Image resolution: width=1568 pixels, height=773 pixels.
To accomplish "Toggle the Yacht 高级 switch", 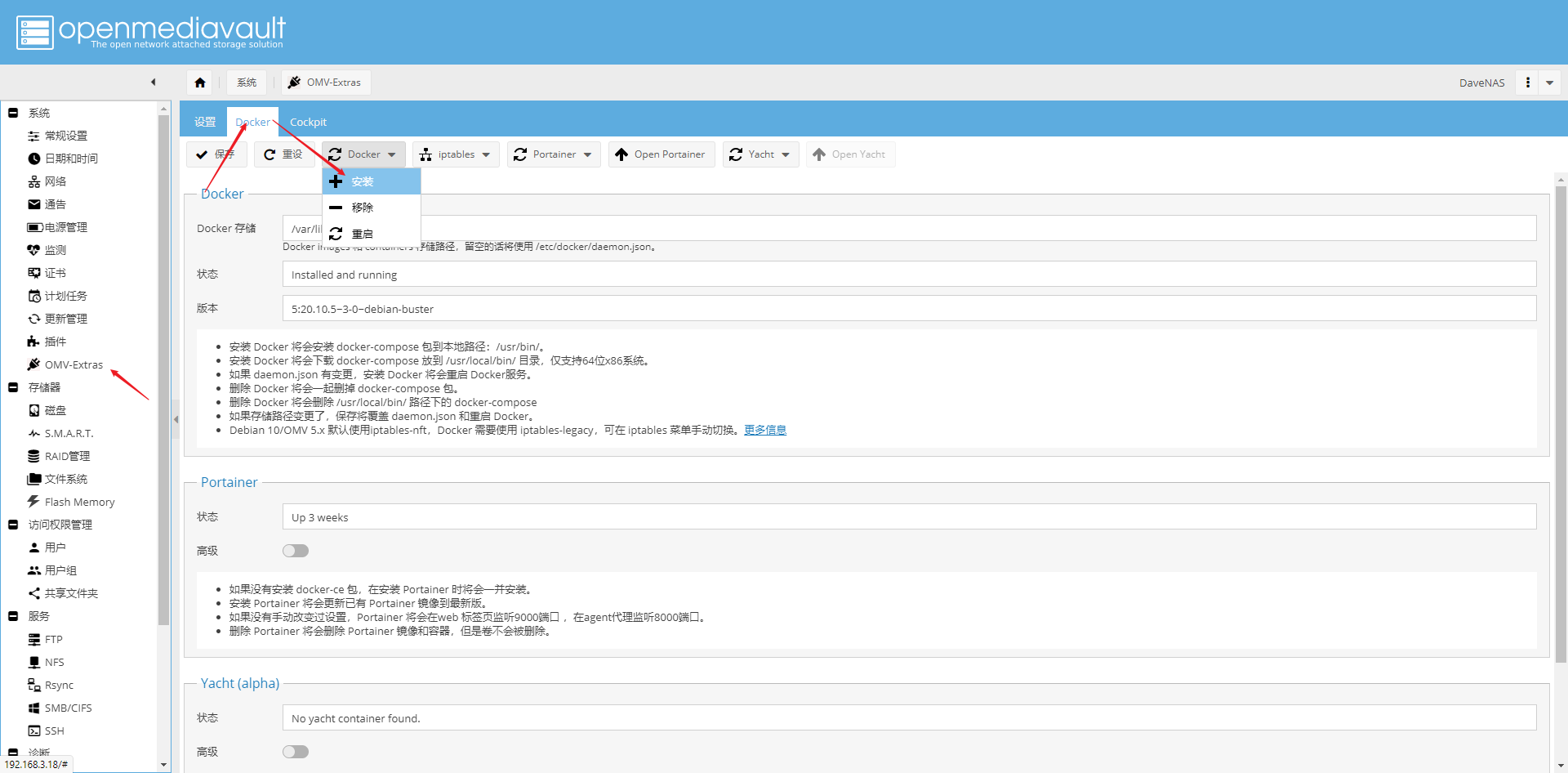I will pos(296,752).
